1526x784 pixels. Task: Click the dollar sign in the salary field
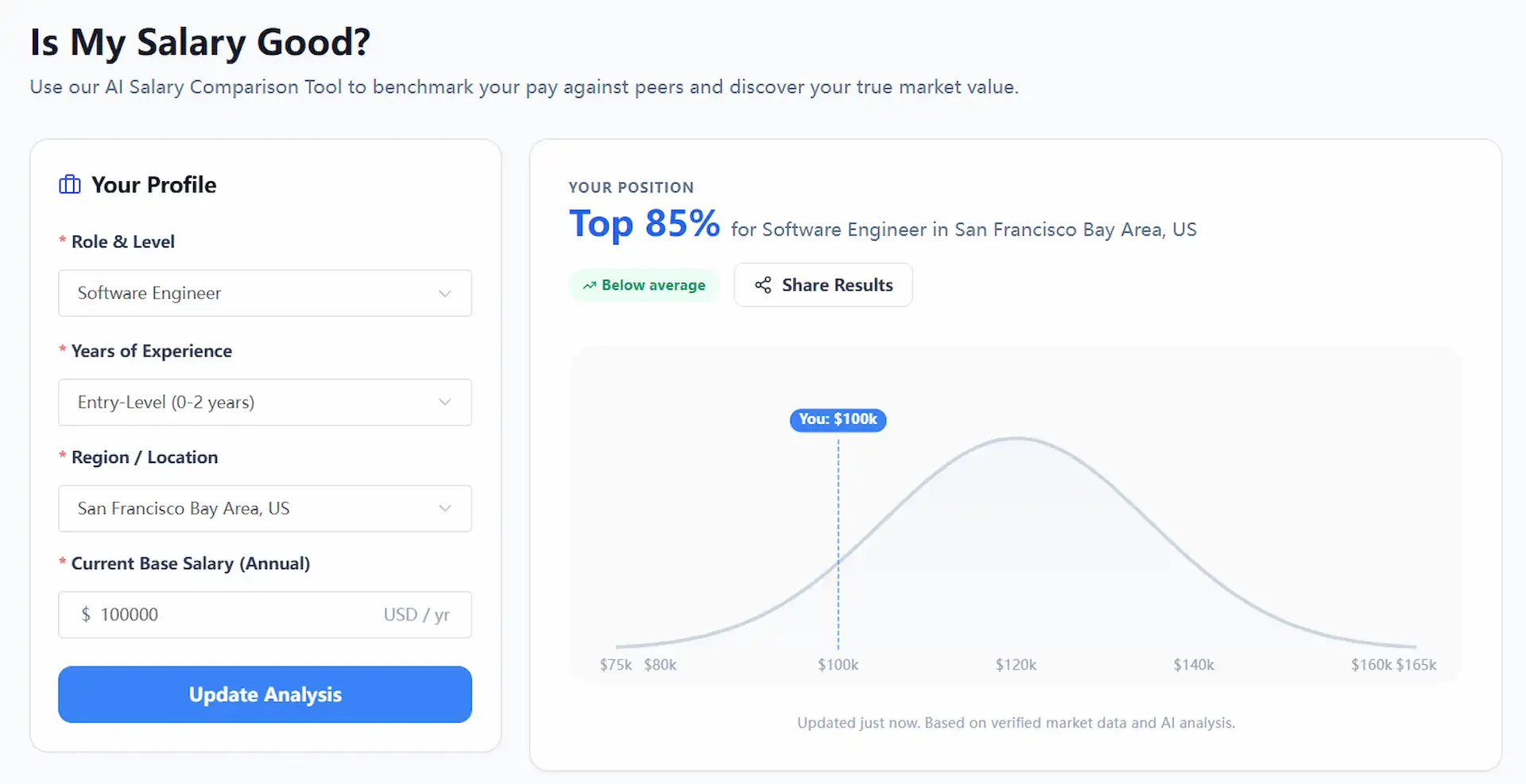(x=87, y=614)
